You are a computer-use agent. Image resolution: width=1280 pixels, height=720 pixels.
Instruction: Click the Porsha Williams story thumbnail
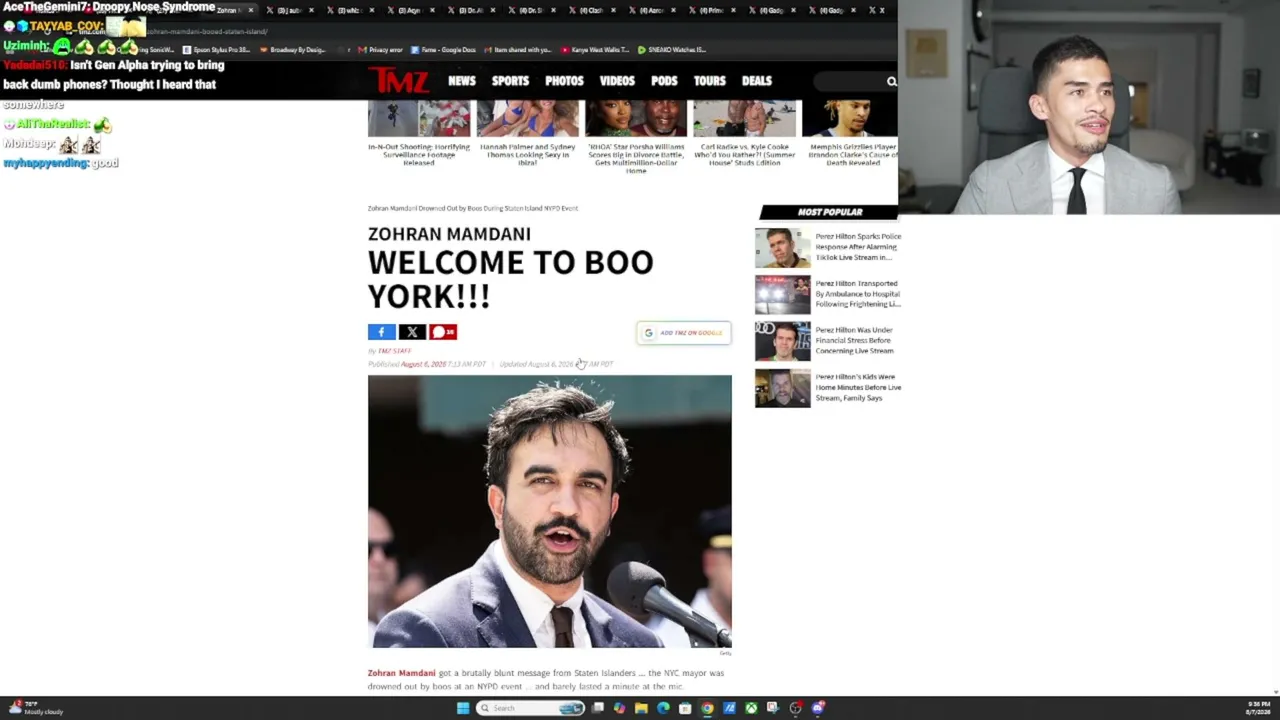point(636,118)
